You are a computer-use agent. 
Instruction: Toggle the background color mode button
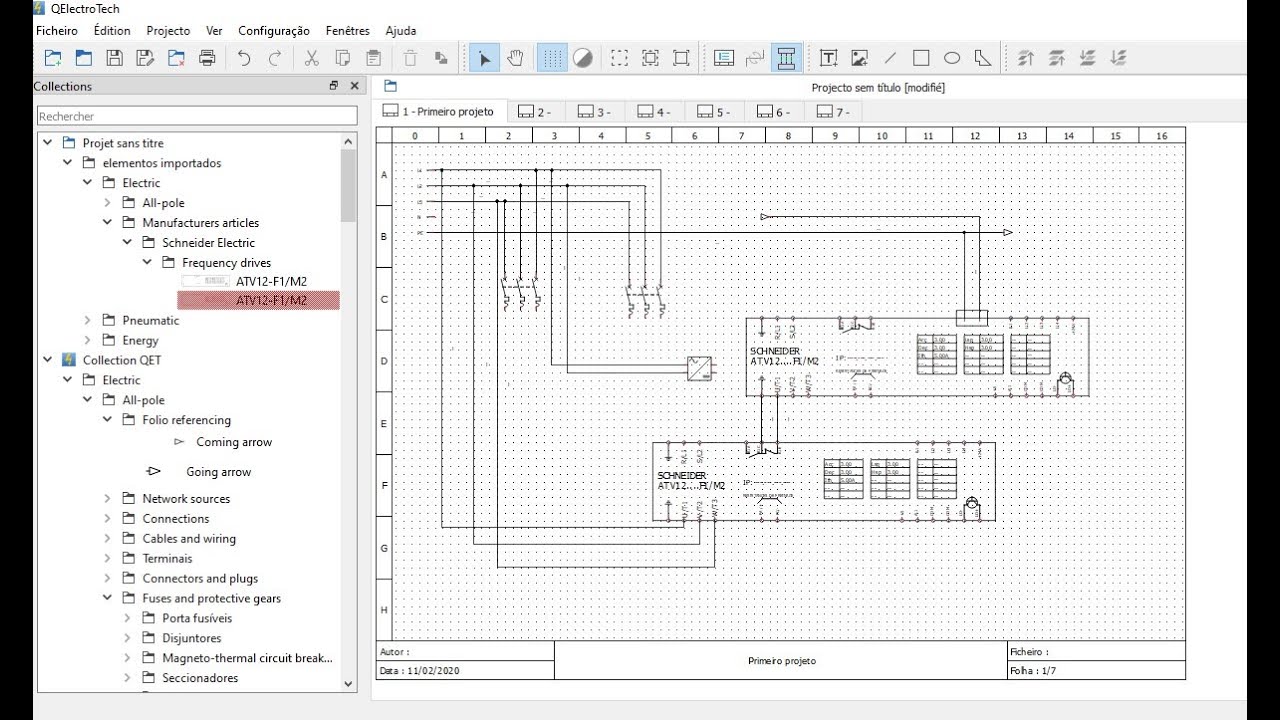point(583,58)
